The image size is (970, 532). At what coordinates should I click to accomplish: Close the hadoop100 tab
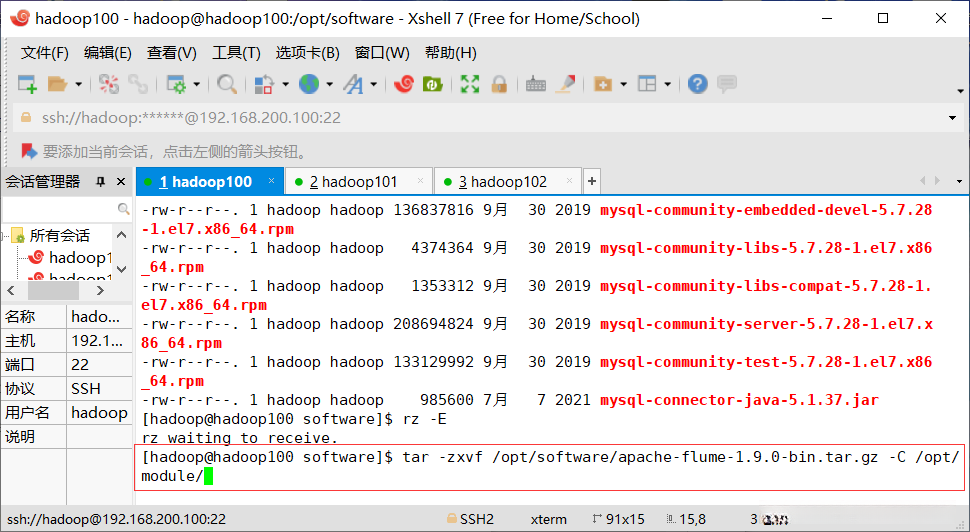271,181
